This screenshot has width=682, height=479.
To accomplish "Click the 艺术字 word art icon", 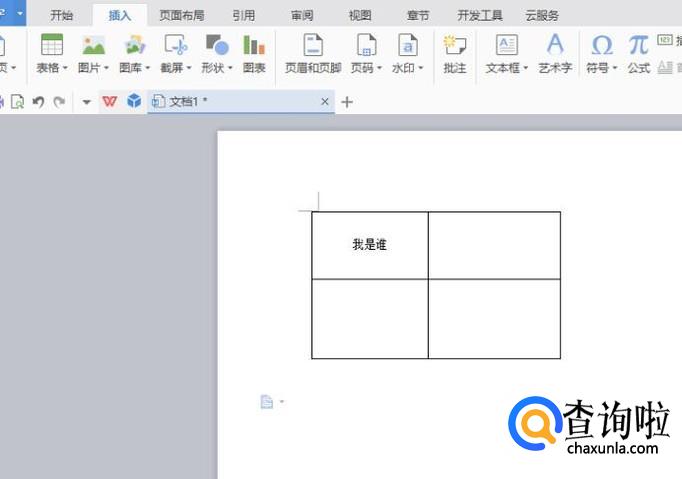I will pos(555,44).
